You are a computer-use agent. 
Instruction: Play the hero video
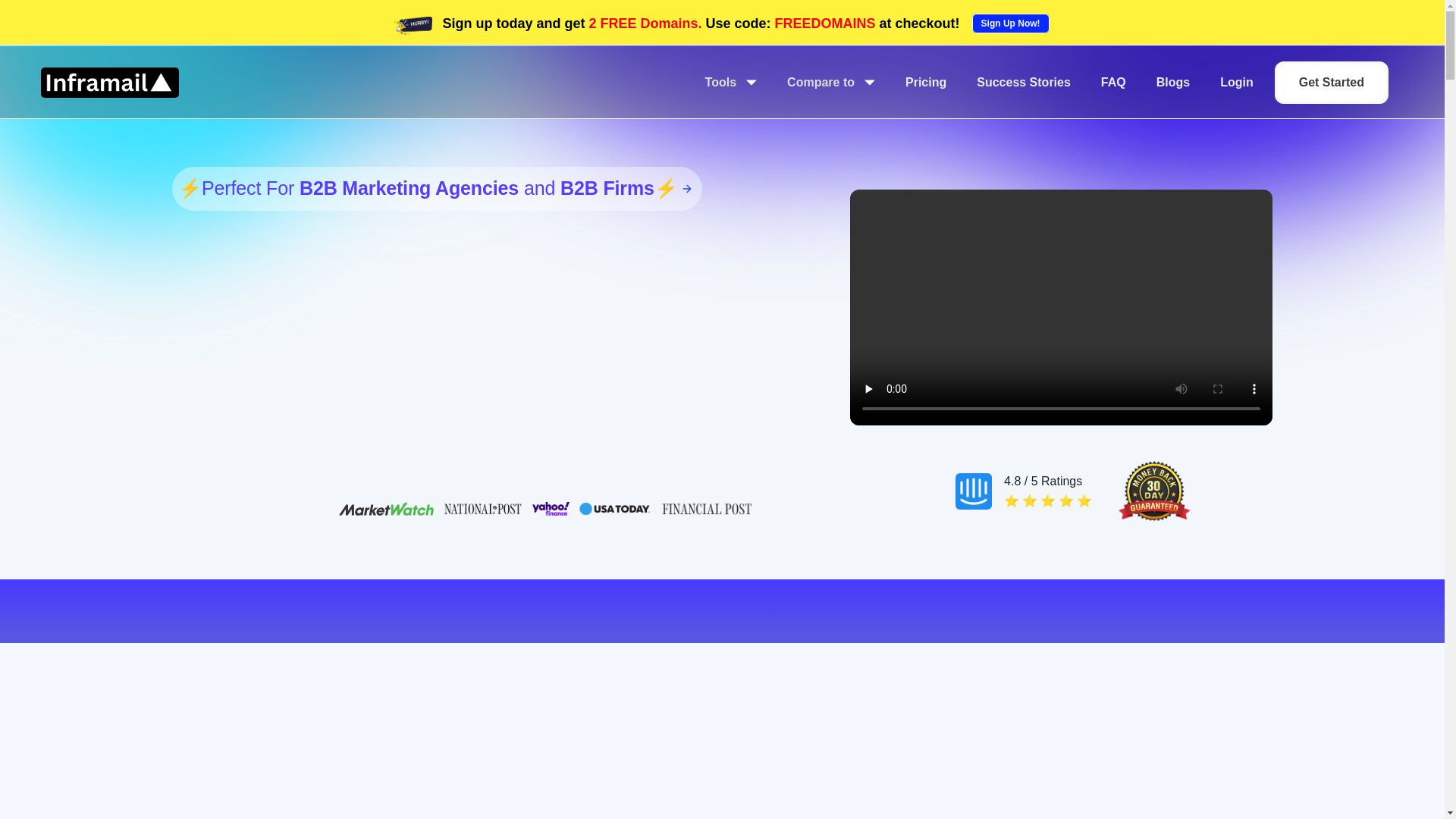pos(868,389)
